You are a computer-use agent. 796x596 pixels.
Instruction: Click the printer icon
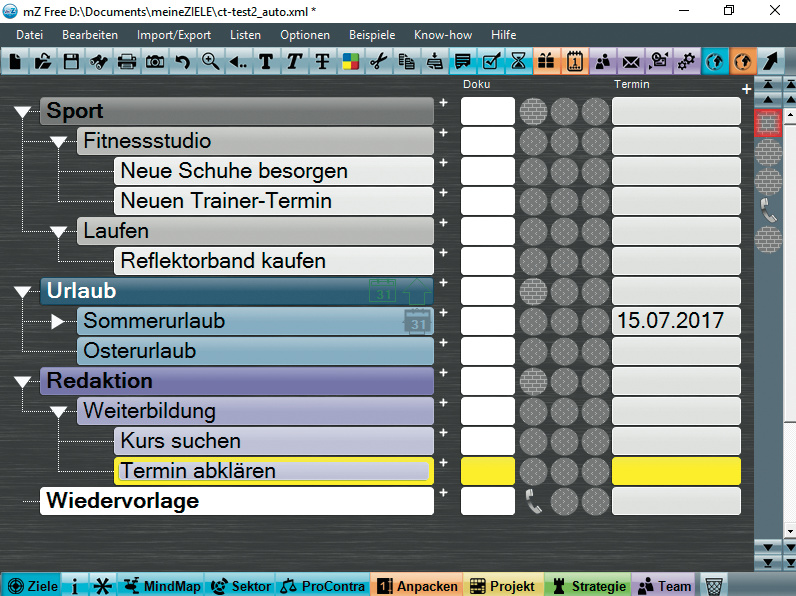[x=127, y=61]
